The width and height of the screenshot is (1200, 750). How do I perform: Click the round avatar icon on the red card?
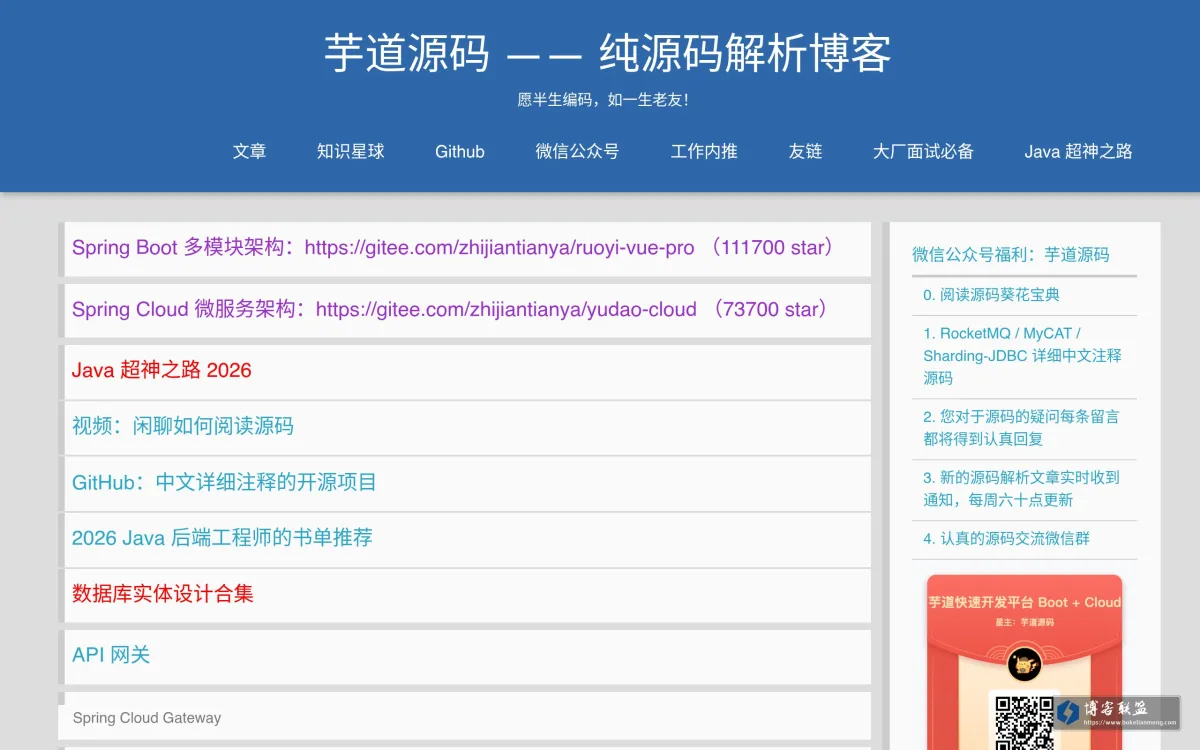[x=1024, y=664]
